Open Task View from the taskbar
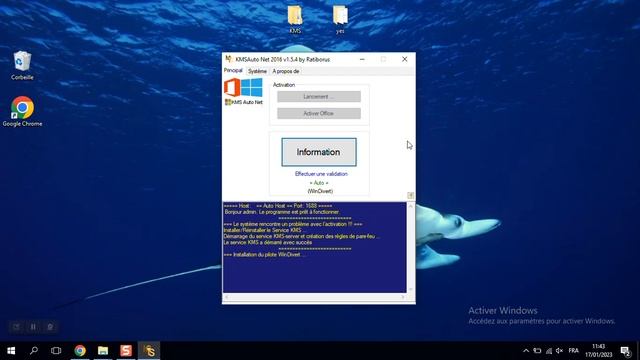The image size is (640, 360). pyautogui.click(x=56, y=351)
